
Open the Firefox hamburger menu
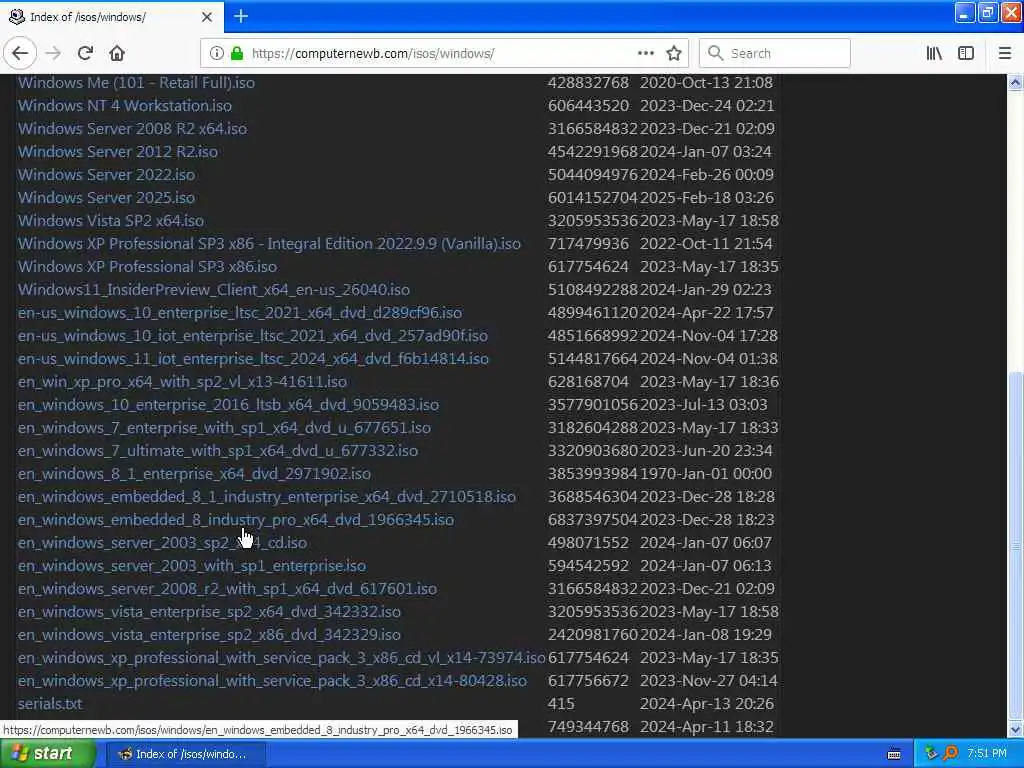[x=1004, y=54]
